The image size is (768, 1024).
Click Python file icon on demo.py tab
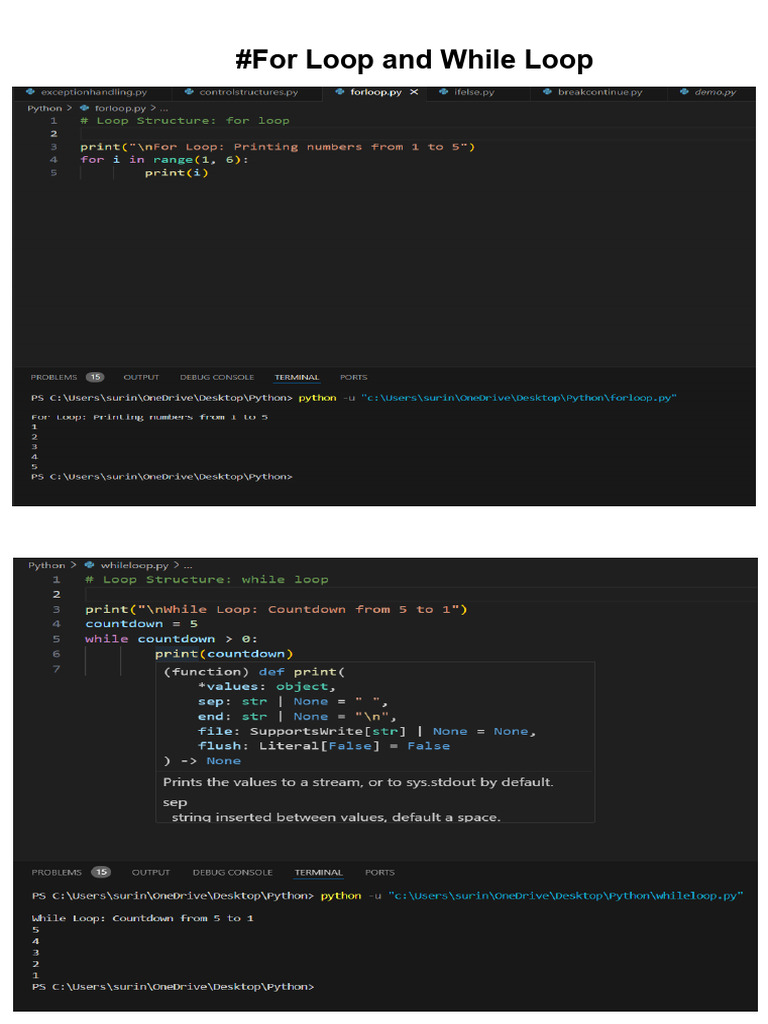pos(684,92)
